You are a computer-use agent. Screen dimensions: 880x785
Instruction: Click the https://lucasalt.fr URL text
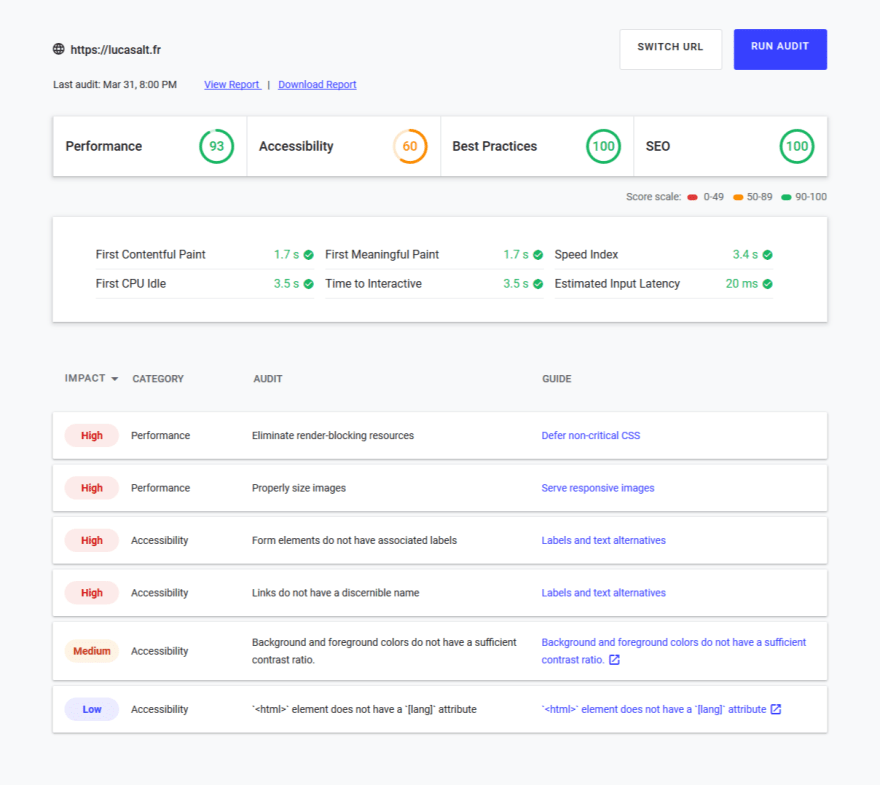point(116,50)
